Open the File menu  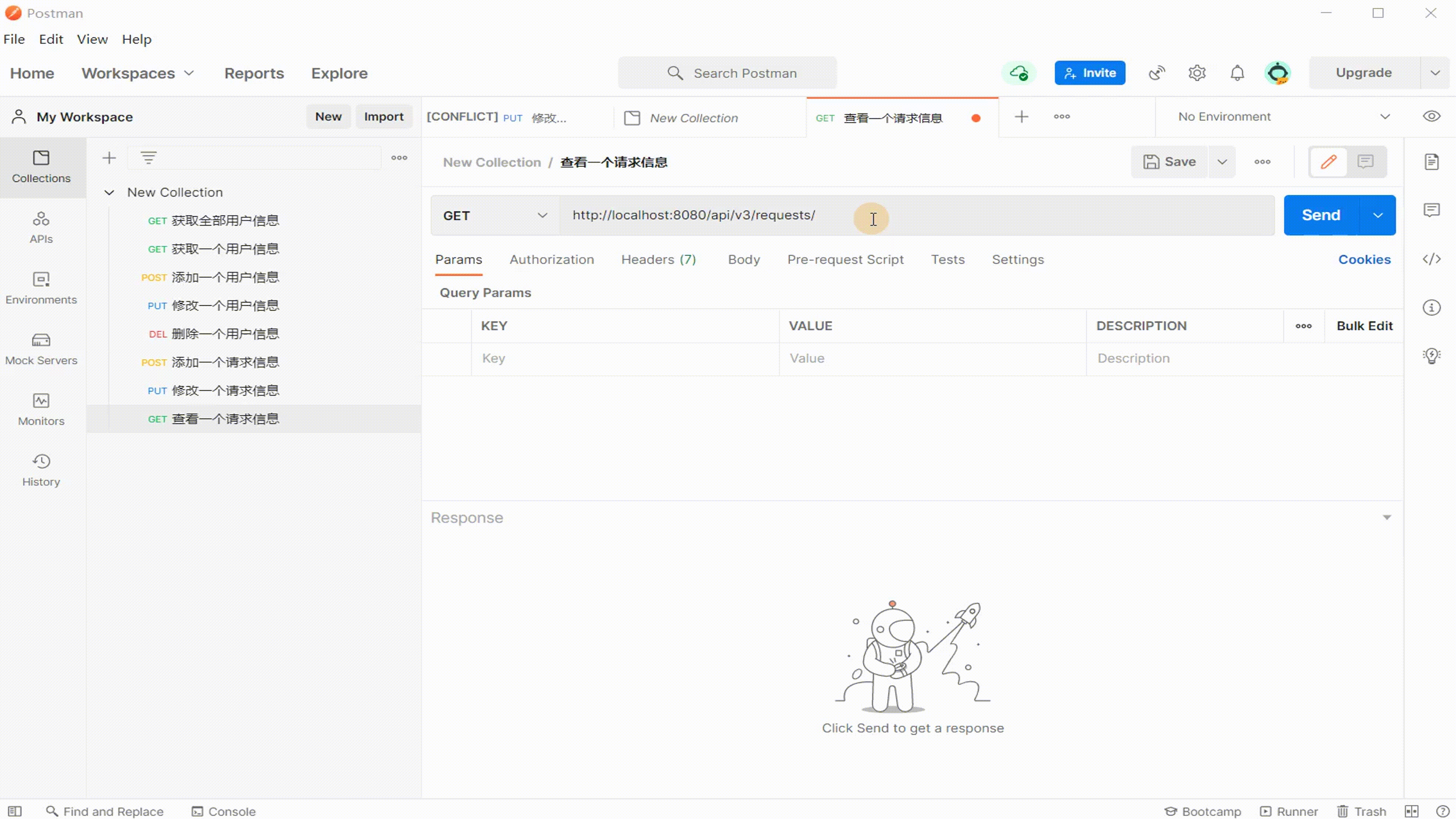tap(14, 39)
